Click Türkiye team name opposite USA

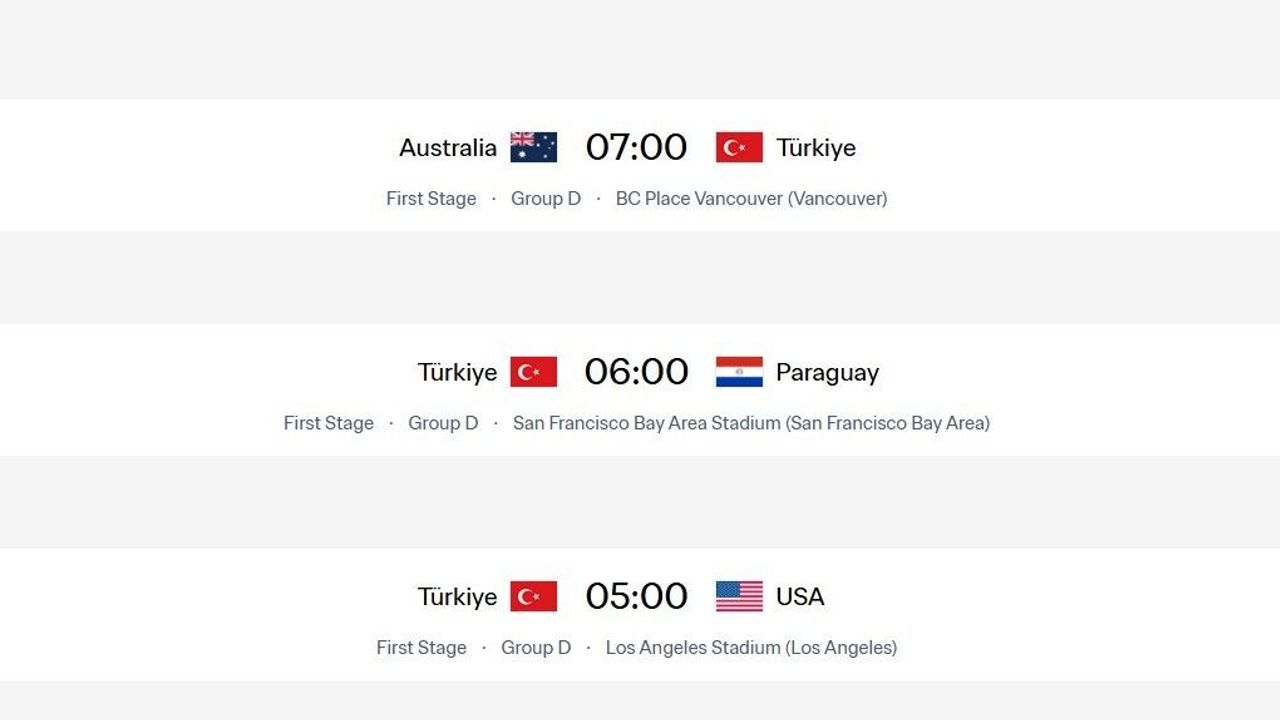point(457,597)
